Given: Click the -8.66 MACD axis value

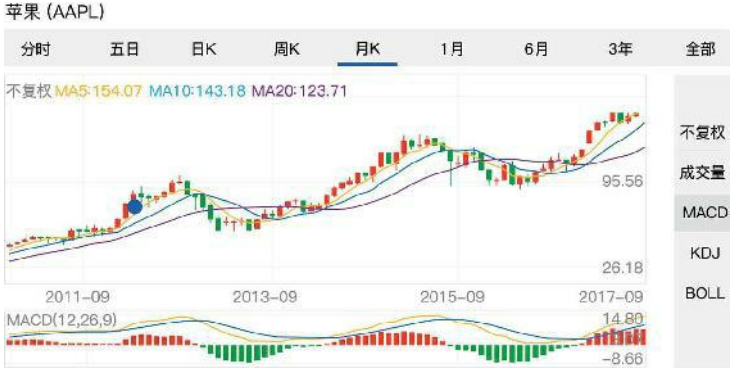Looking at the screenshot, I should 623,360.
